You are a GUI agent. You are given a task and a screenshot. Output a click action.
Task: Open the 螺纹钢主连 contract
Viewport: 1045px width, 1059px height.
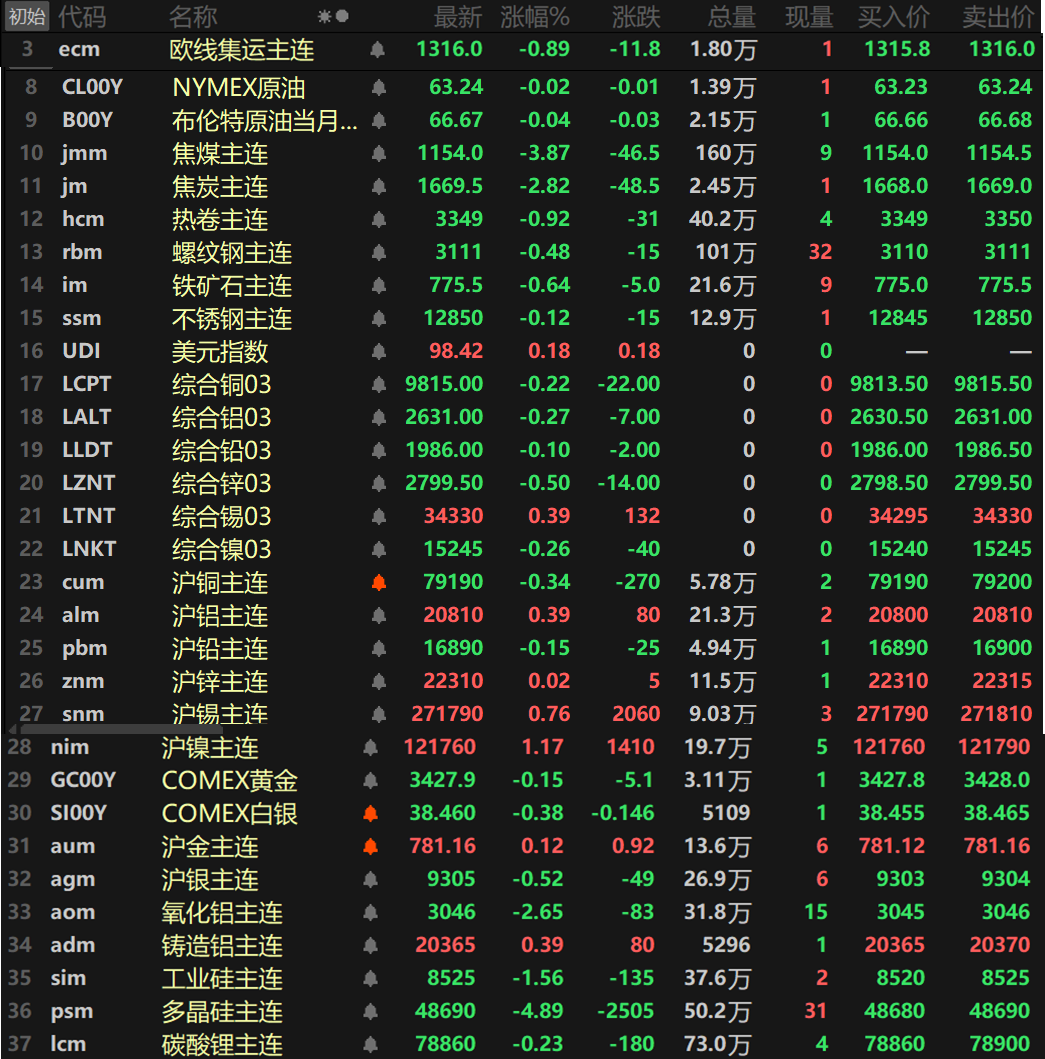click(x=231, y=252)
